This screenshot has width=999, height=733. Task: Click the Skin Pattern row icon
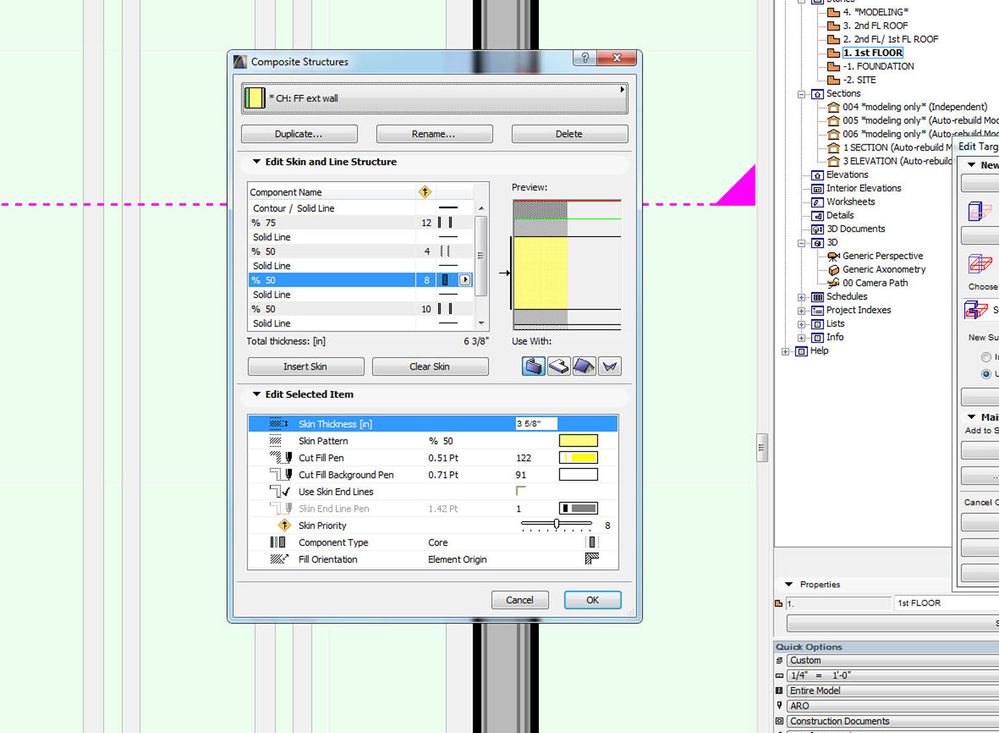275,441
